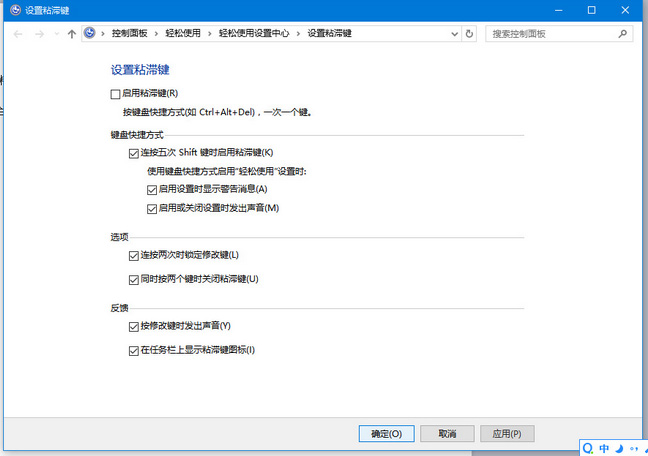Screen dimensions: 648x456
Task: Click the moon icon on IME toolbar
Action: [619, 447]
